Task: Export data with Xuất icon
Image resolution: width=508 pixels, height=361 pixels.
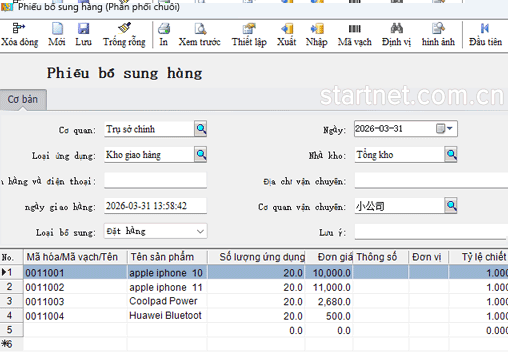Action: coord(287,29)
